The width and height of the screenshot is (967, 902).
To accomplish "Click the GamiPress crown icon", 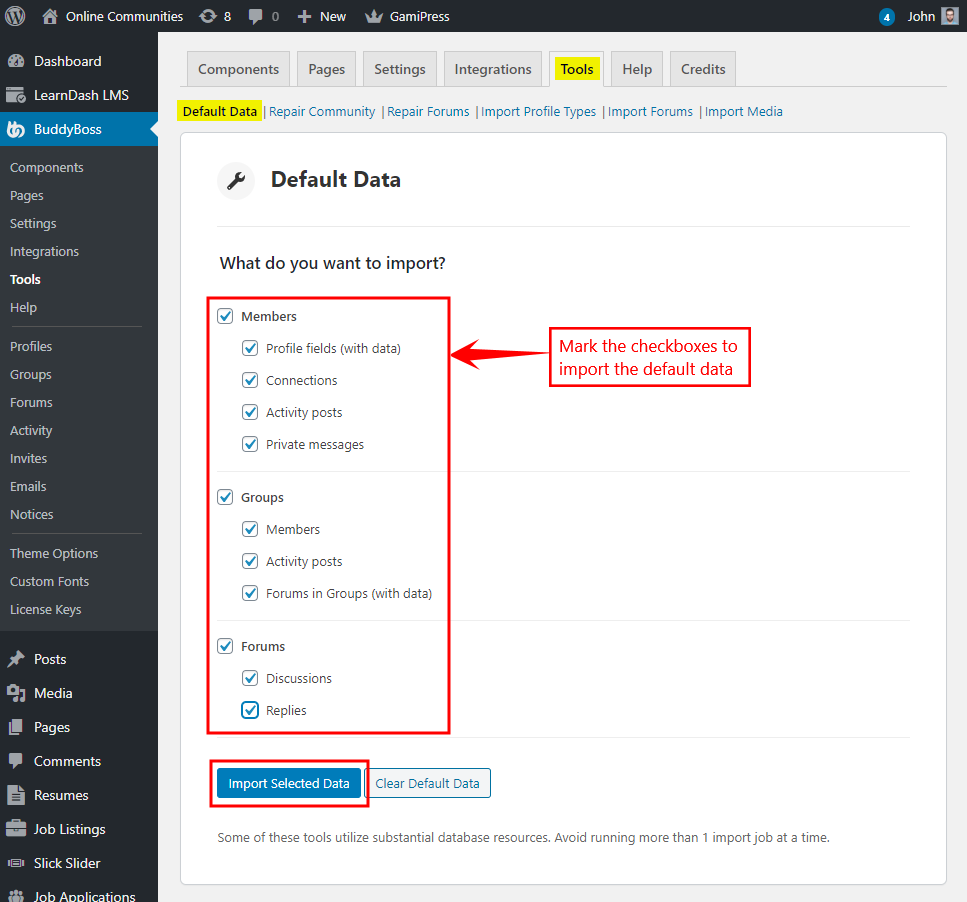I will click(x=374, y=16).
